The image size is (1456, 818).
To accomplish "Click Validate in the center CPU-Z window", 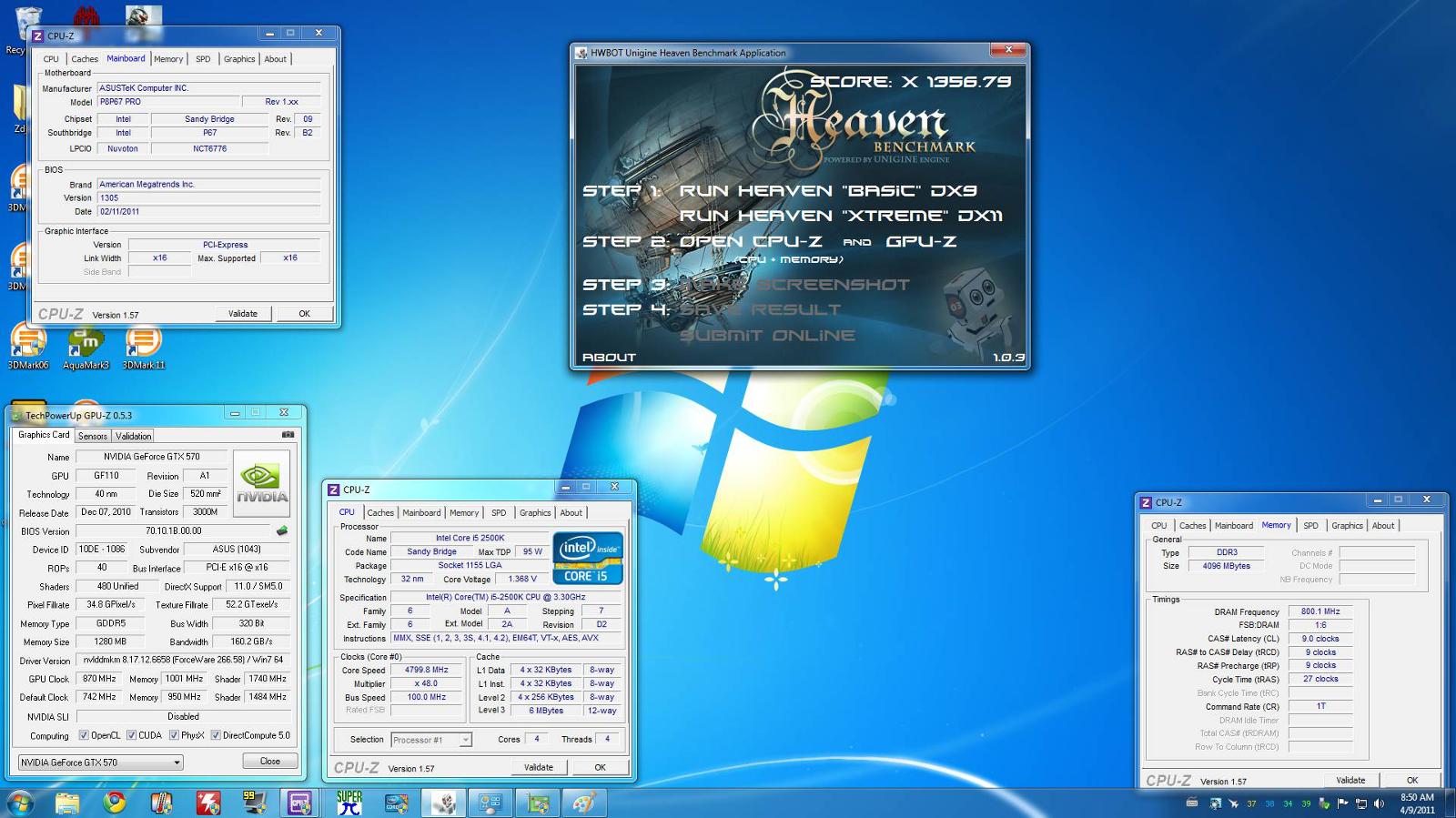I will point(538,768).
